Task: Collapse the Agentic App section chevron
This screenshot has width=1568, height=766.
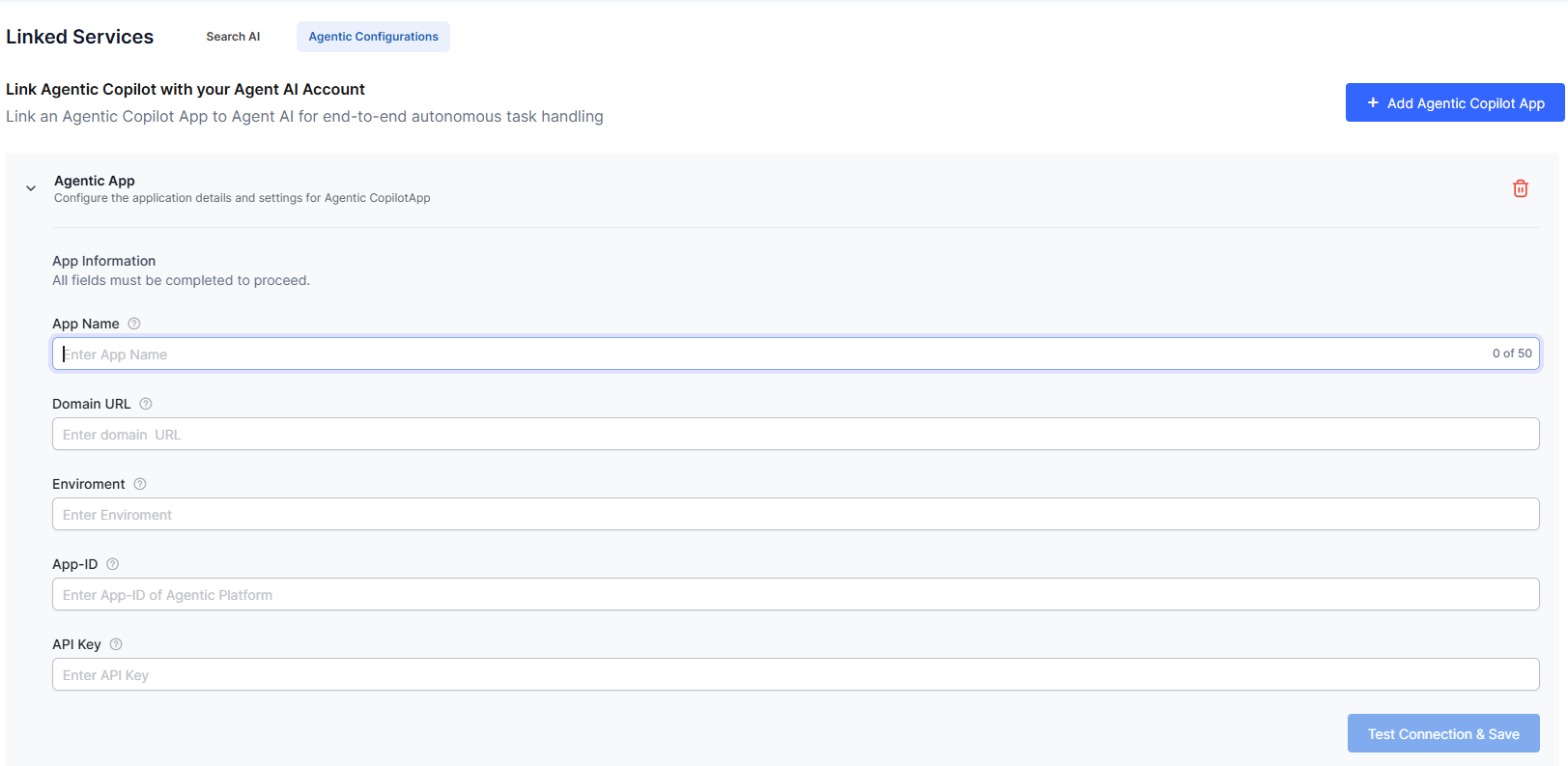Action: point(31,188)
